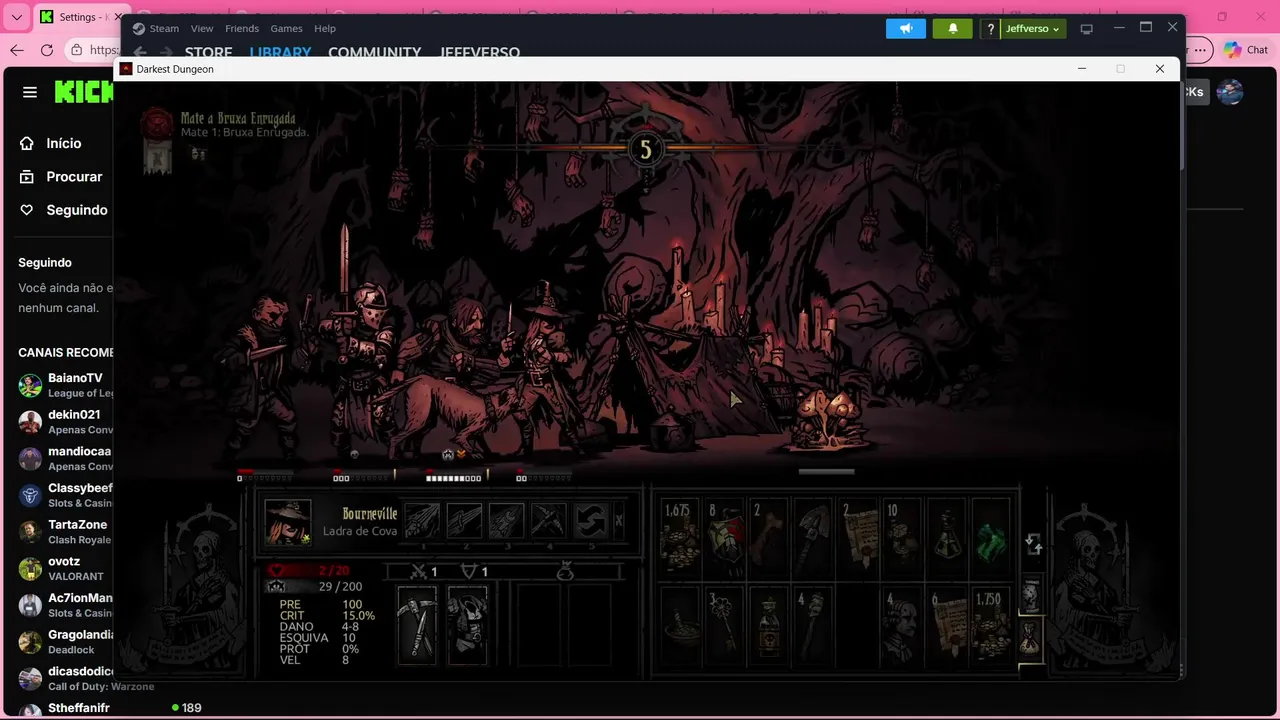Open the Steam COMMUNITY tab
Image resolution: width=1280 pixels, height=720 pixels.
coord(375,52)
